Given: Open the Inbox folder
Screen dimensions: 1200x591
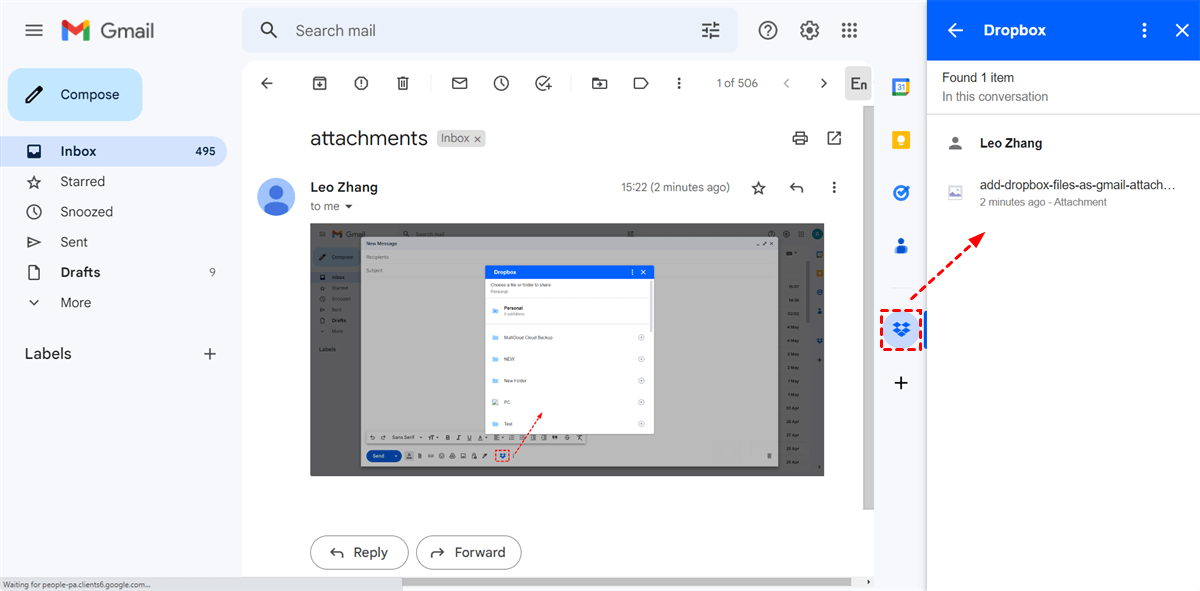Looking at the screenshot, I should (115, 151).
